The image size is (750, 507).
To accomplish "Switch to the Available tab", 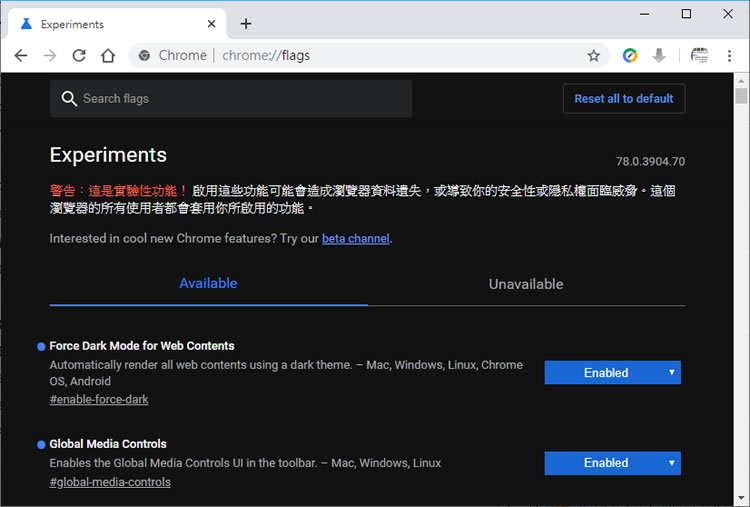I will [x=208, y=284].
